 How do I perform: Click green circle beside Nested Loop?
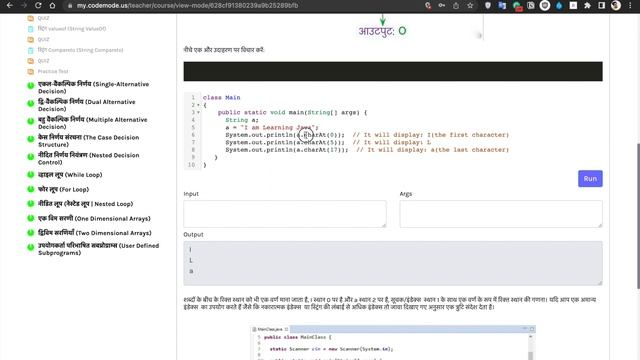point(31,204)
